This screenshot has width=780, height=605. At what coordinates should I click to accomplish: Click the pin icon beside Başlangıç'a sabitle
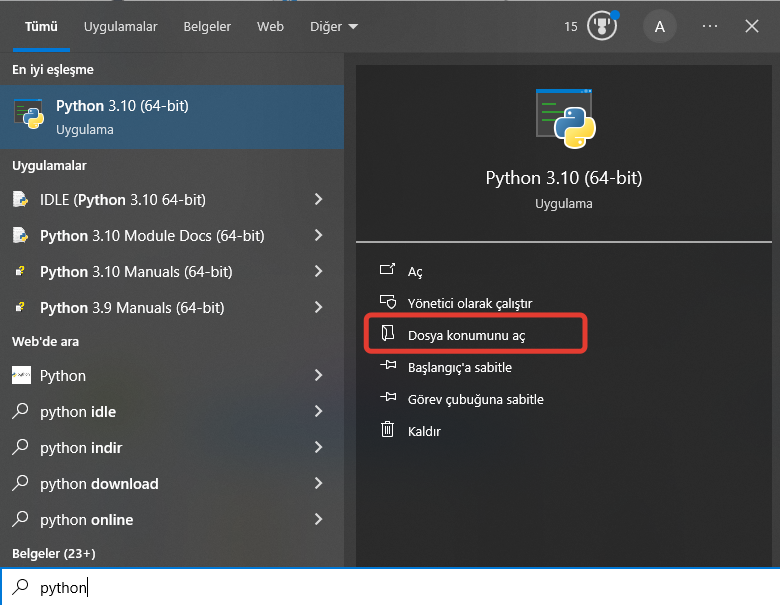pyautogui.click(x=388, y=367)
